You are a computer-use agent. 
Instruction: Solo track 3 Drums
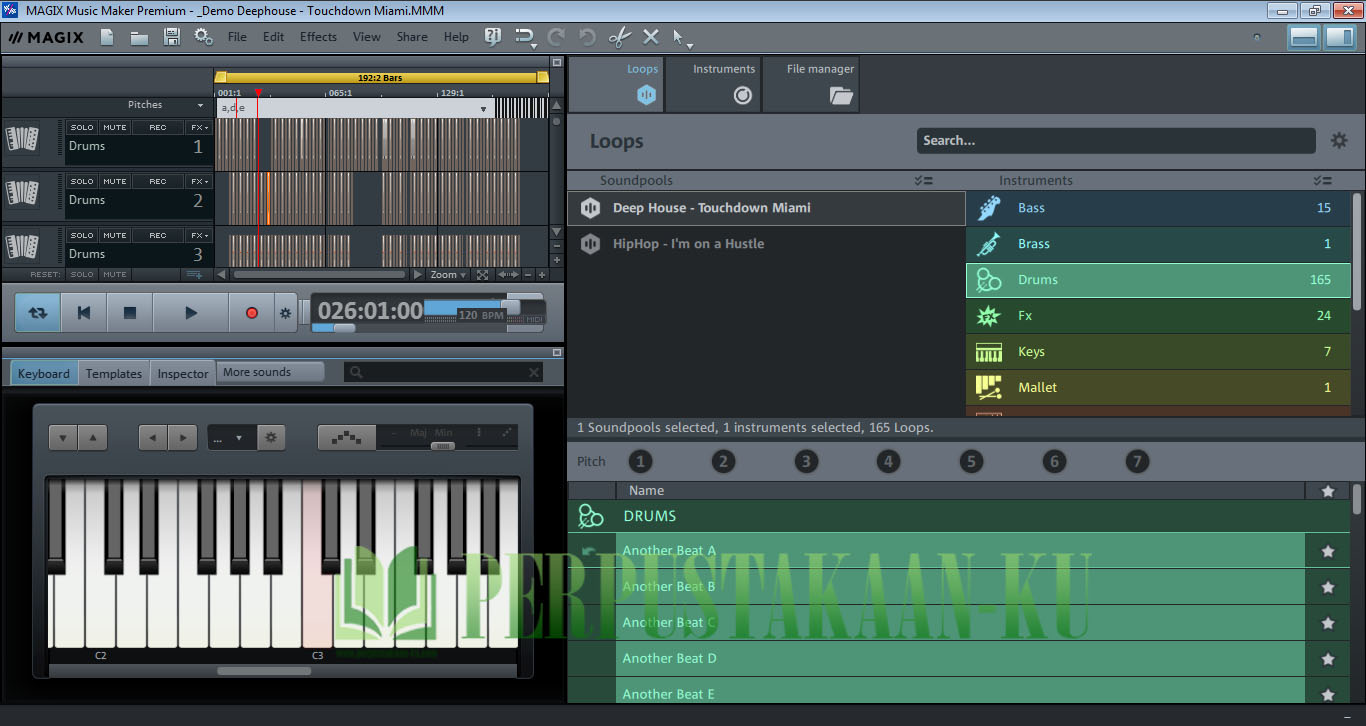click(82, 235)
